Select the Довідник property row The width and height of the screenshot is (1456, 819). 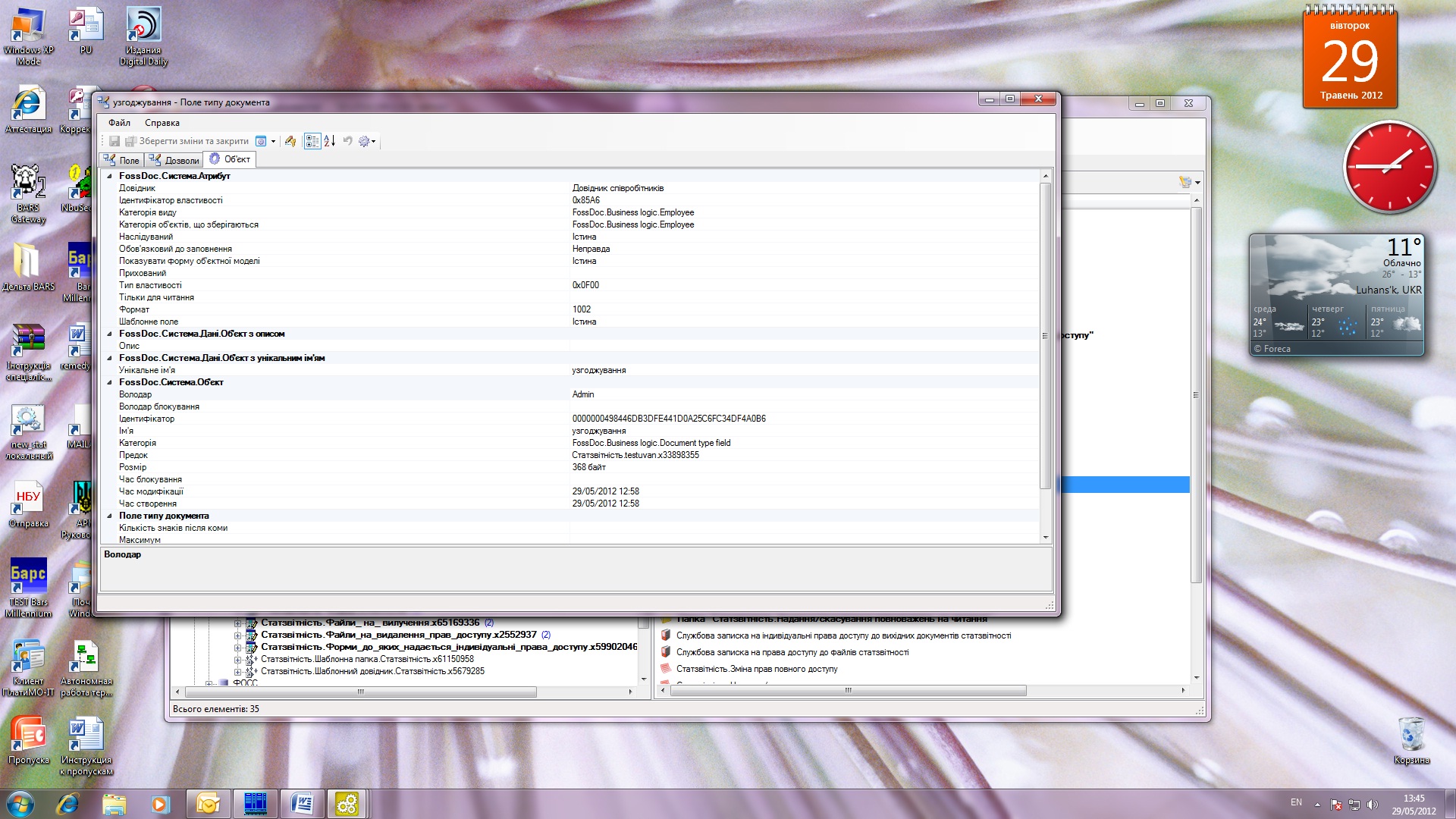click(570, 188)
